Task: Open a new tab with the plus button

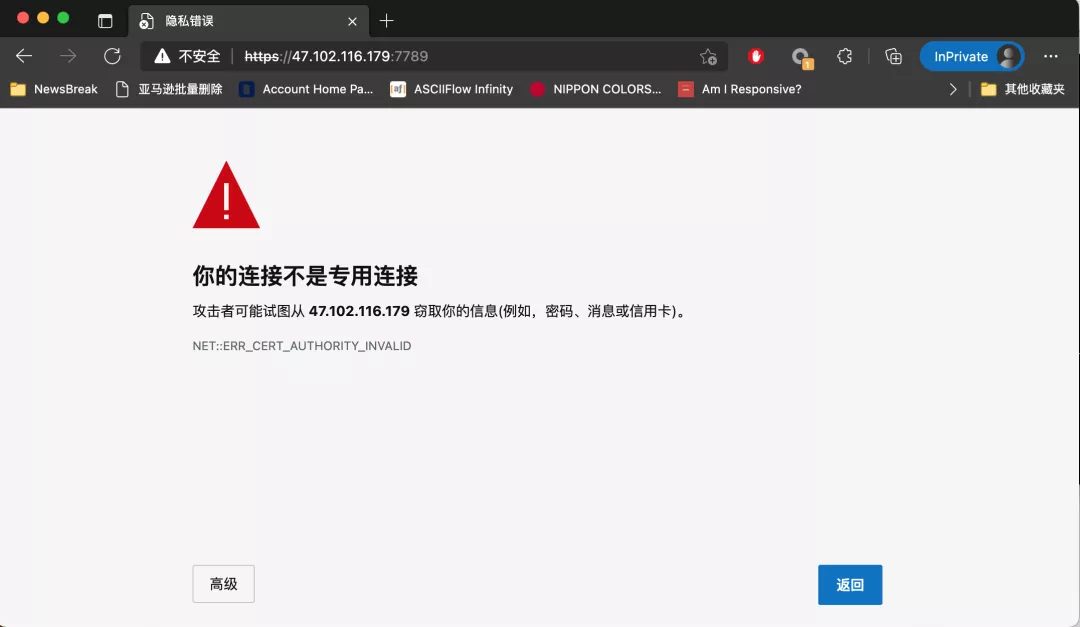Action: pos(386,21)
